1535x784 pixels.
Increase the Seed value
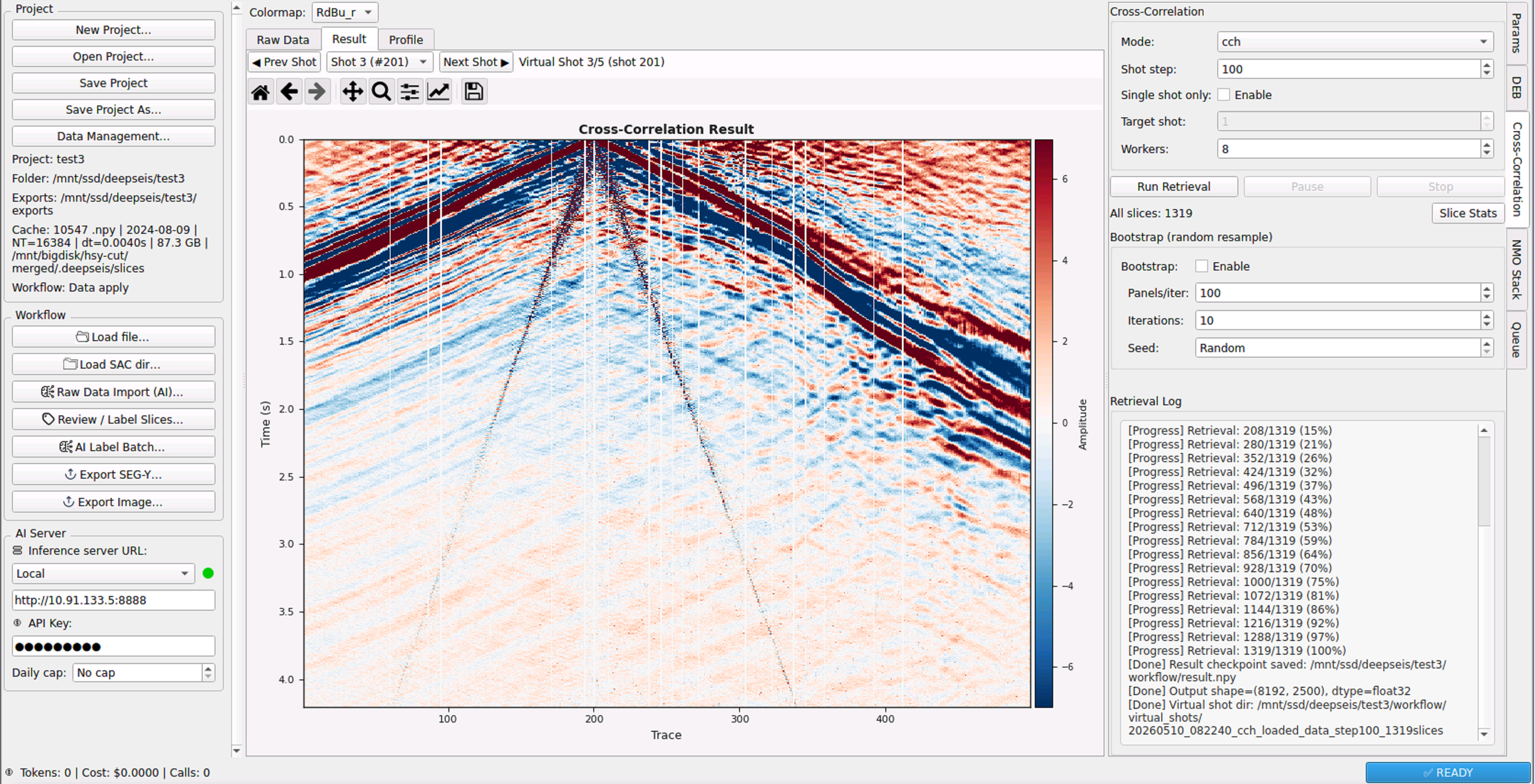[1487, 343]
